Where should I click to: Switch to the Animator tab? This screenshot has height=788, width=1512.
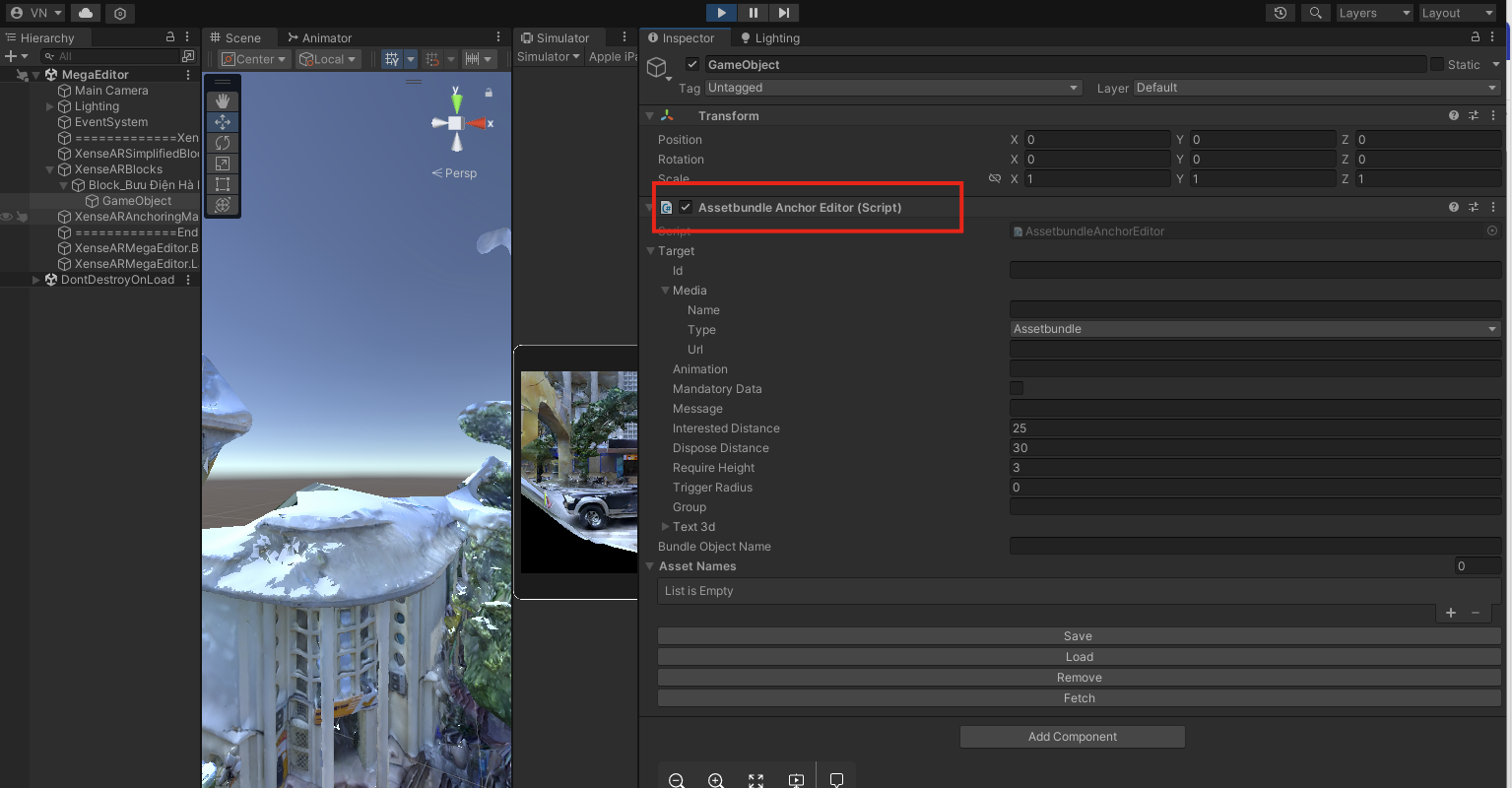click(319, 37)
